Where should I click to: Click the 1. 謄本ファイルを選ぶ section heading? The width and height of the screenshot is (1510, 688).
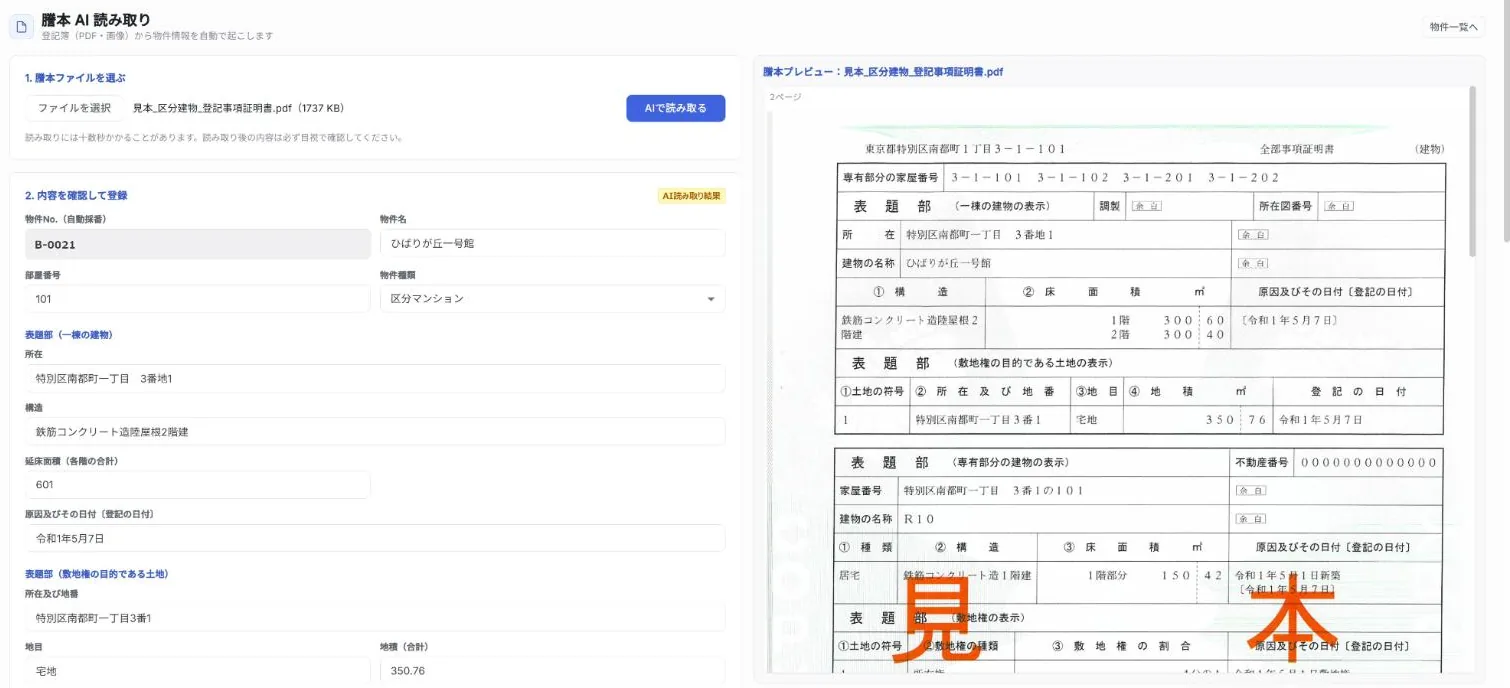click(x=75, y=78)
